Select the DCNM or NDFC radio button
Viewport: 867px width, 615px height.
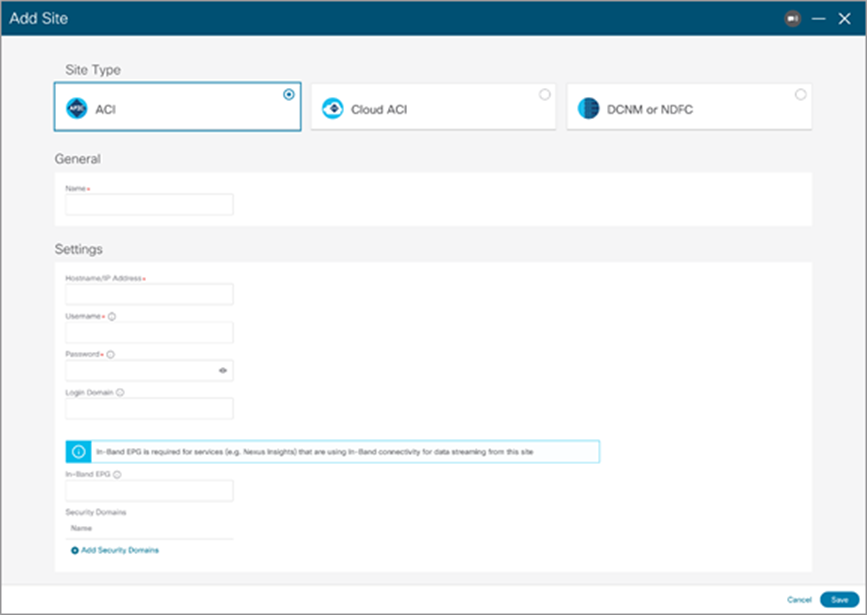tap(800, 95)
